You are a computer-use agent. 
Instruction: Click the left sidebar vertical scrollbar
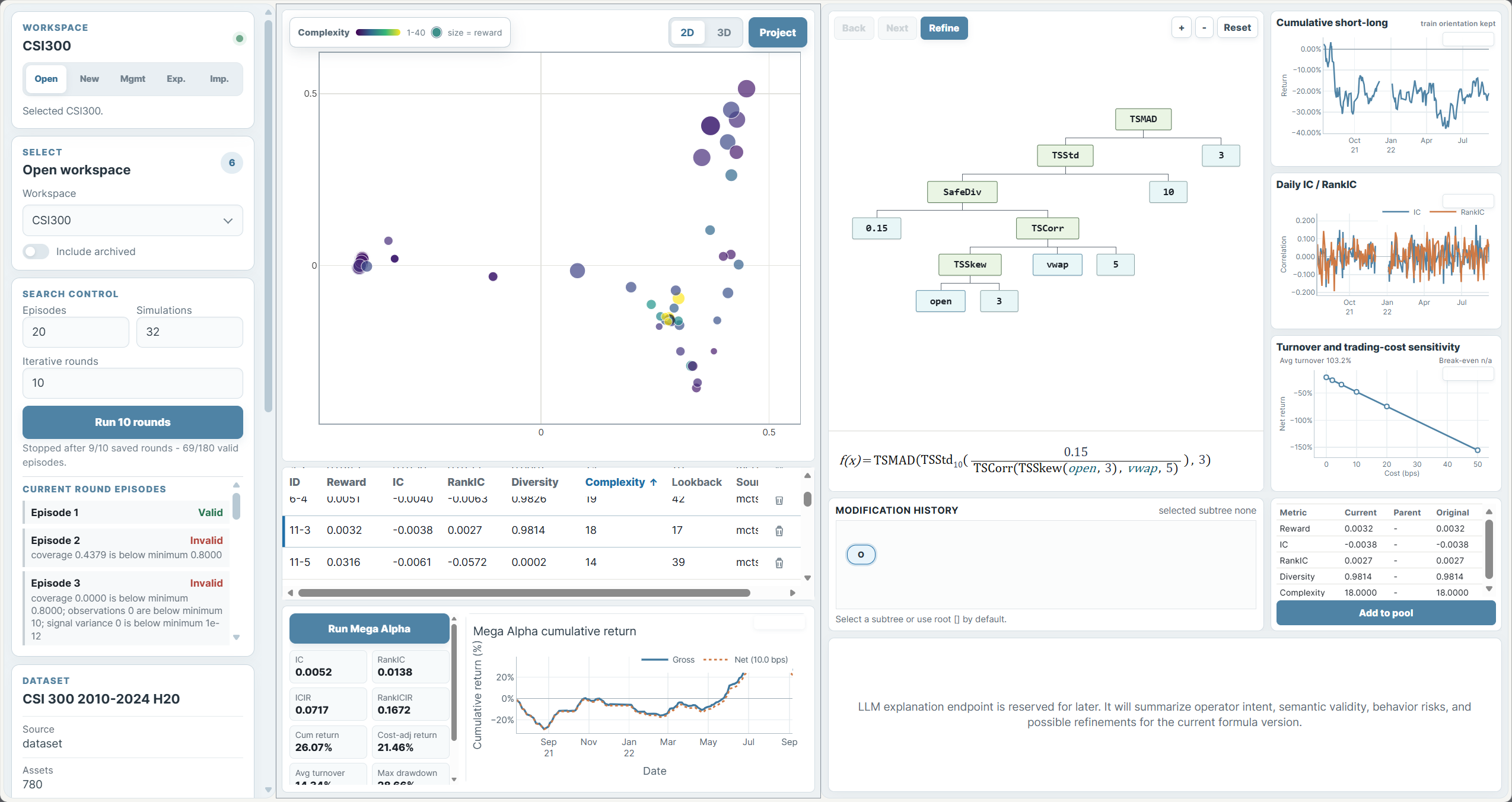pyautogui.click(x=268, y=217)
